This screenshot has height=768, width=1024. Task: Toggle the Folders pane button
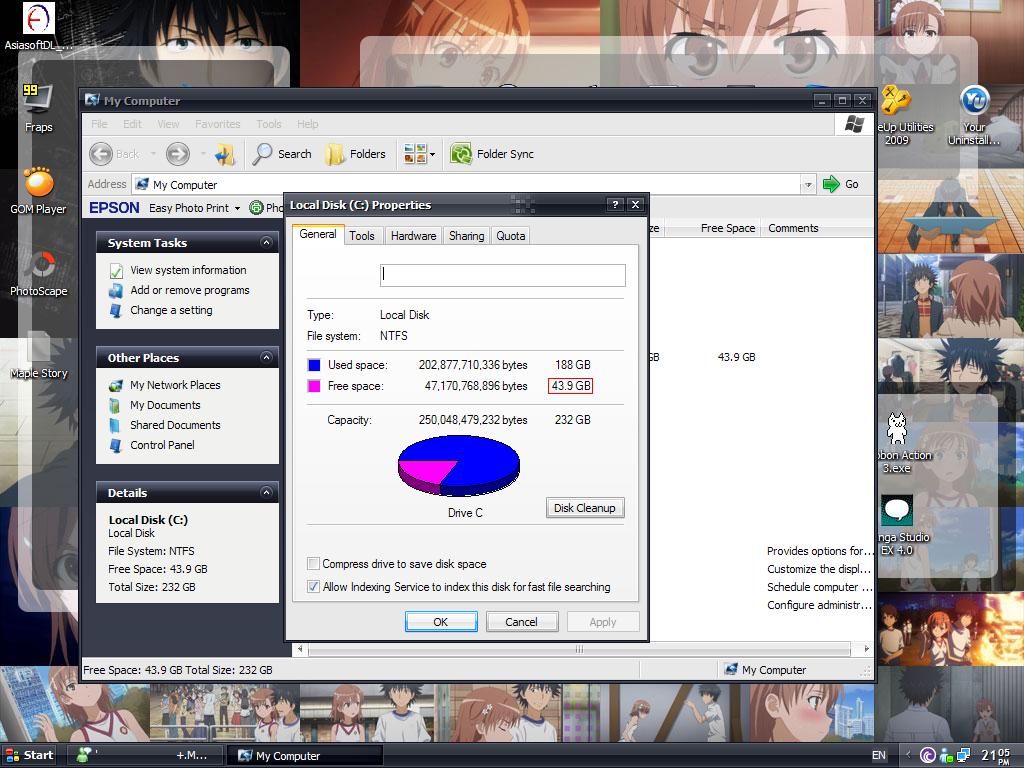pyautogui.click(x=356, y=154)
